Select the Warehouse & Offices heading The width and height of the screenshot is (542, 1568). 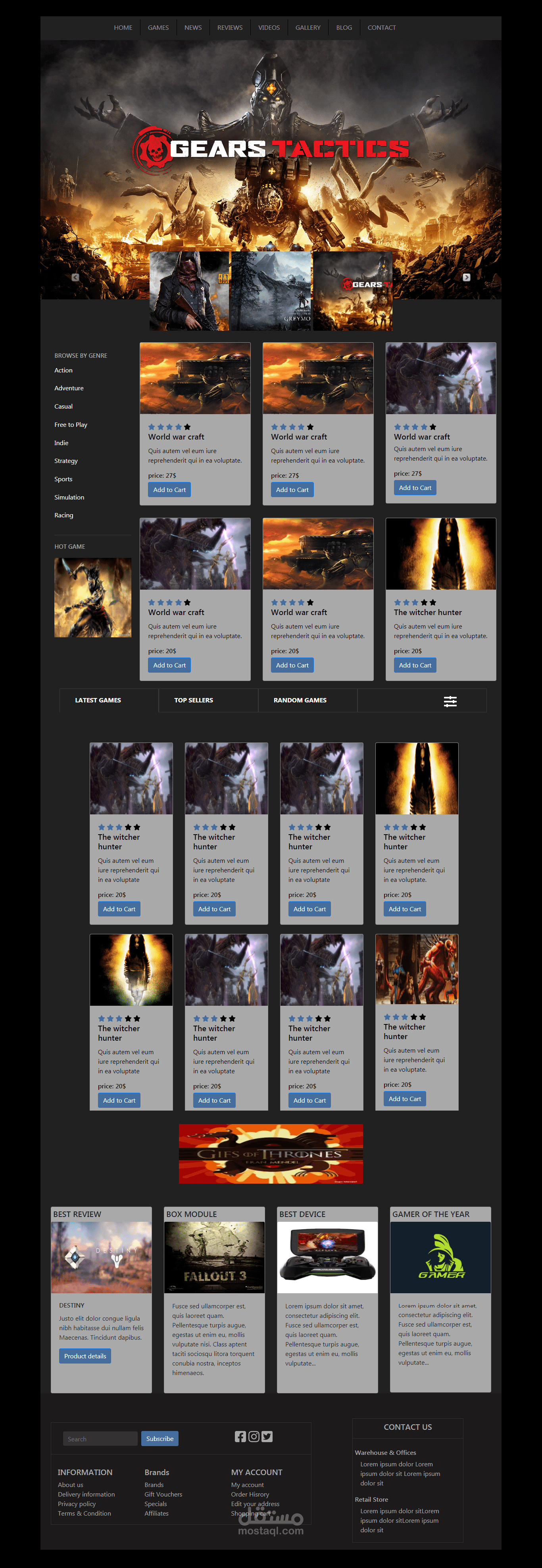[386, 1452]
